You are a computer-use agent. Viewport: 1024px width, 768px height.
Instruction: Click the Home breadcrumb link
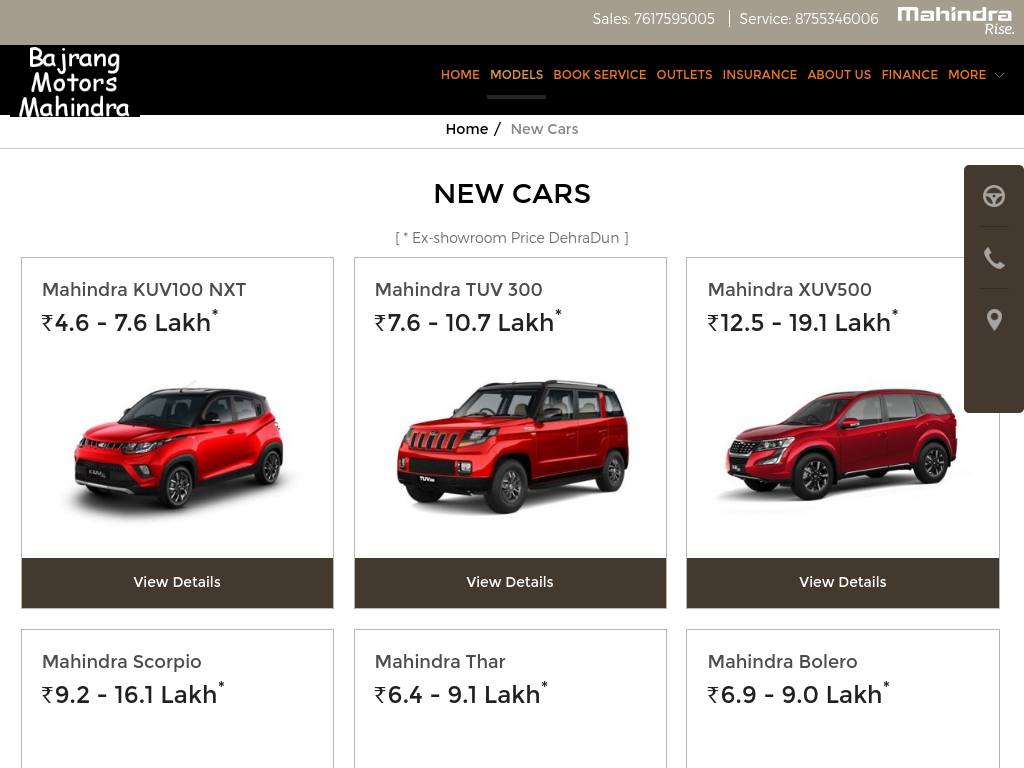pyautogui.click(x=466, y=129)
